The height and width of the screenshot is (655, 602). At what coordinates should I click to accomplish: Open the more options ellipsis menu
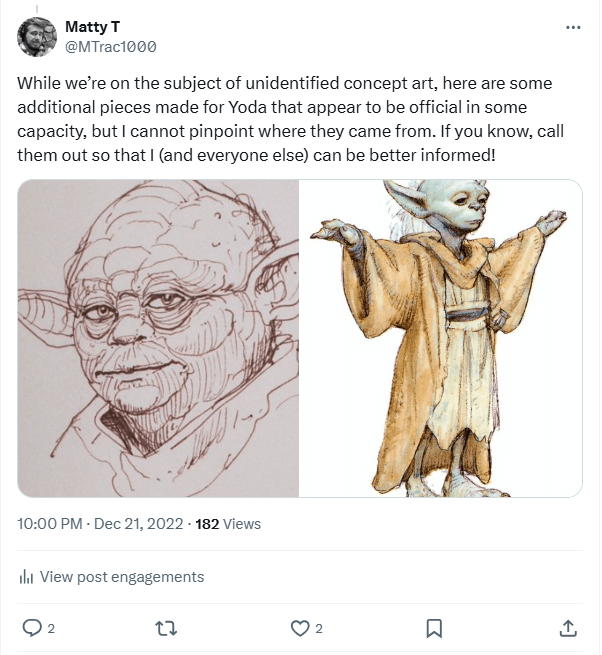click(x=572, y=28)
